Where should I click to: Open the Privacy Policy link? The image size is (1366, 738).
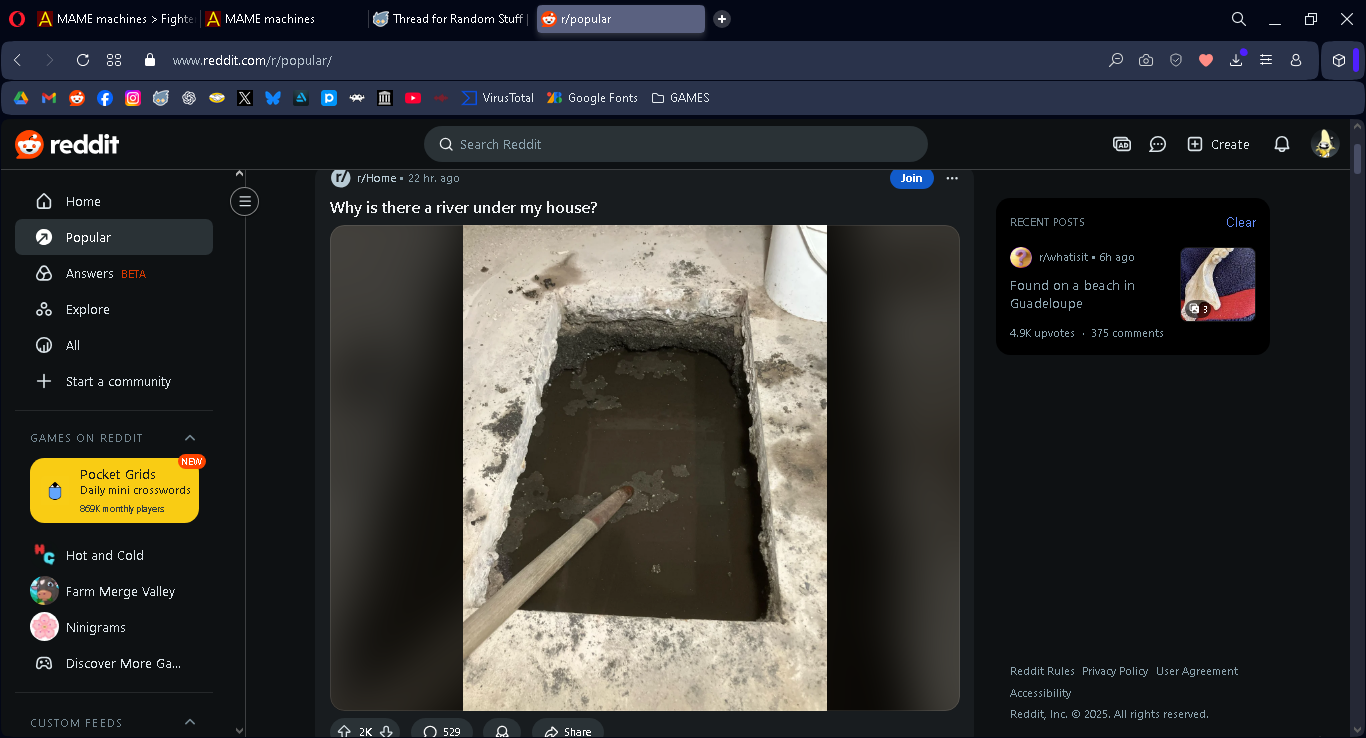click(1115, 671)
